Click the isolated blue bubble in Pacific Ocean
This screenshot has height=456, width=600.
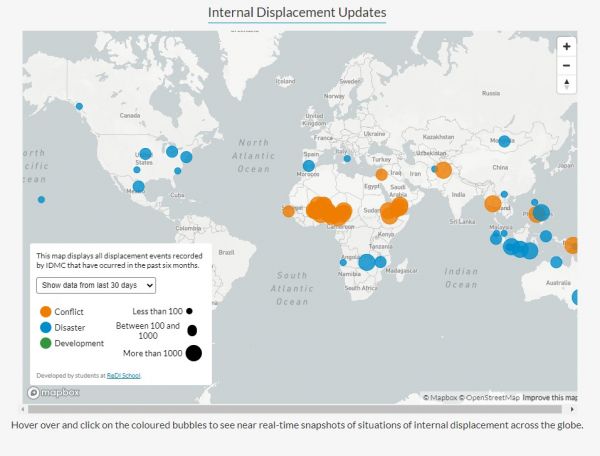coord(41,199)
